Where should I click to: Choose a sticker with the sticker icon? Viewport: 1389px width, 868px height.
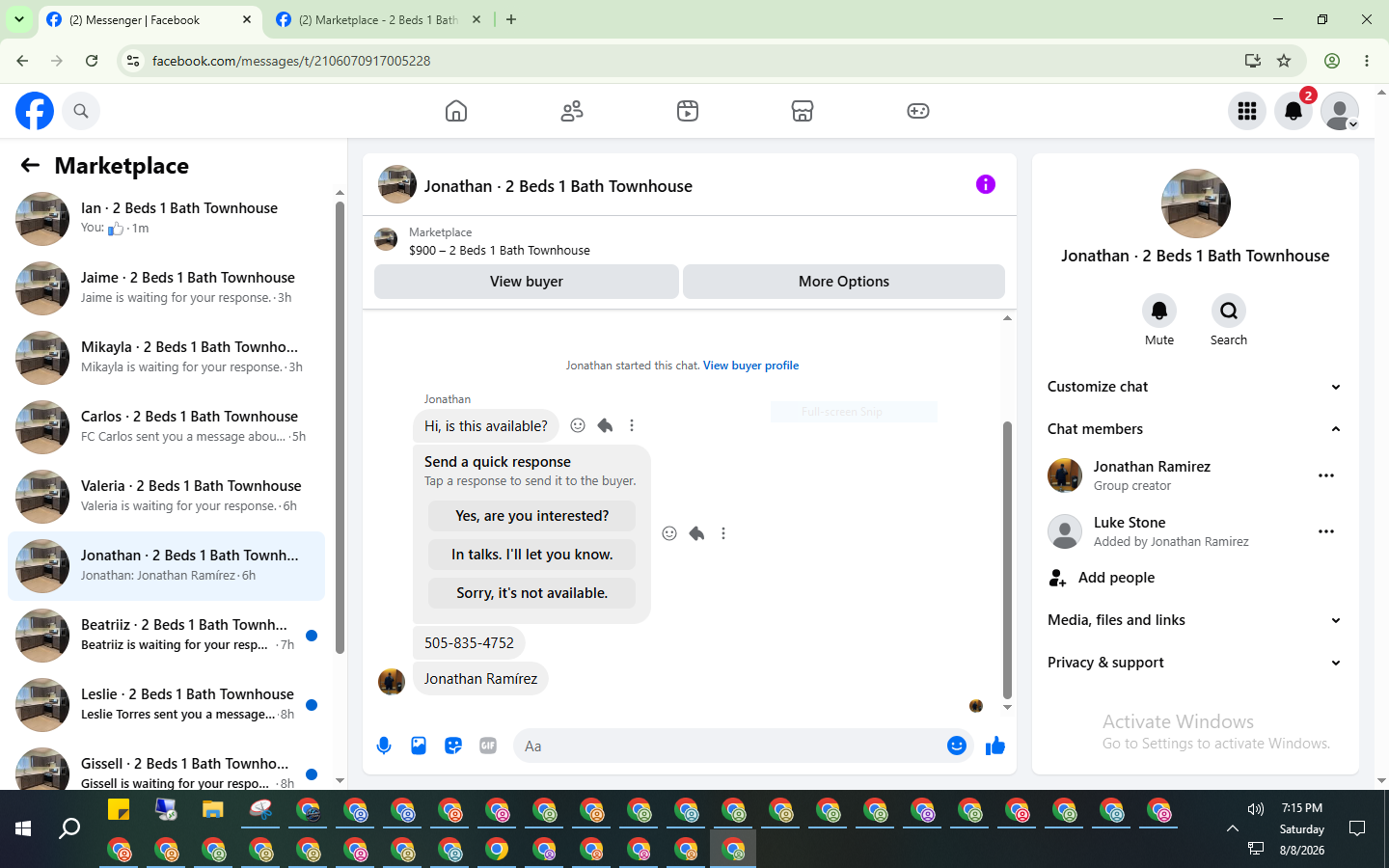(453, 746)
